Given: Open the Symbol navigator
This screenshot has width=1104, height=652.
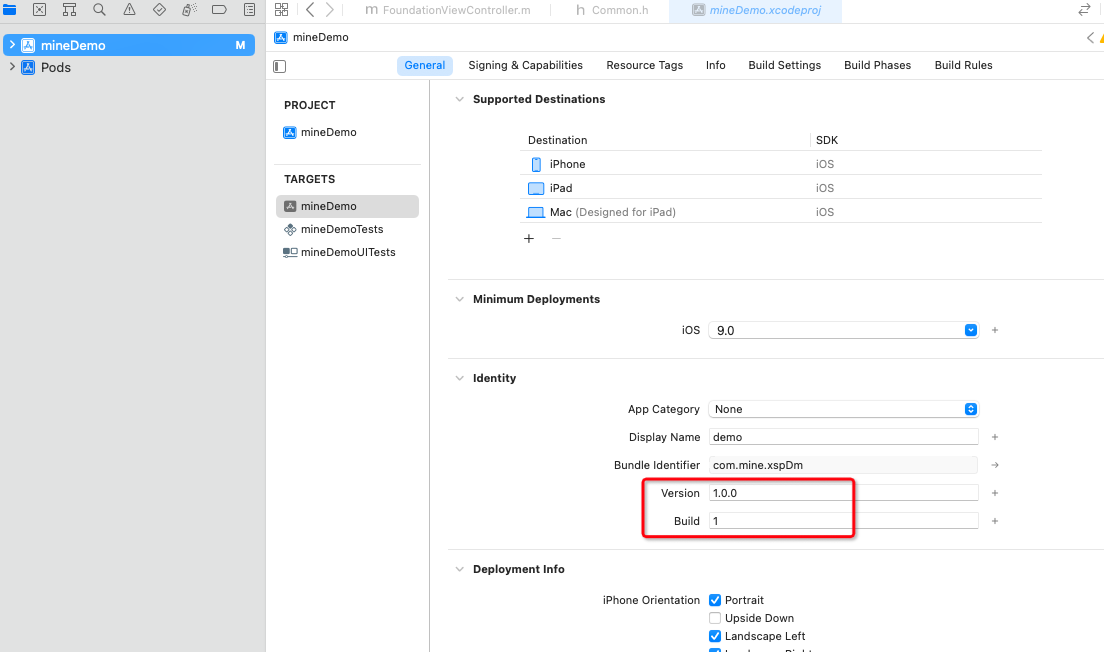Looking at the screenshot, I should click(x=69, y=9).
